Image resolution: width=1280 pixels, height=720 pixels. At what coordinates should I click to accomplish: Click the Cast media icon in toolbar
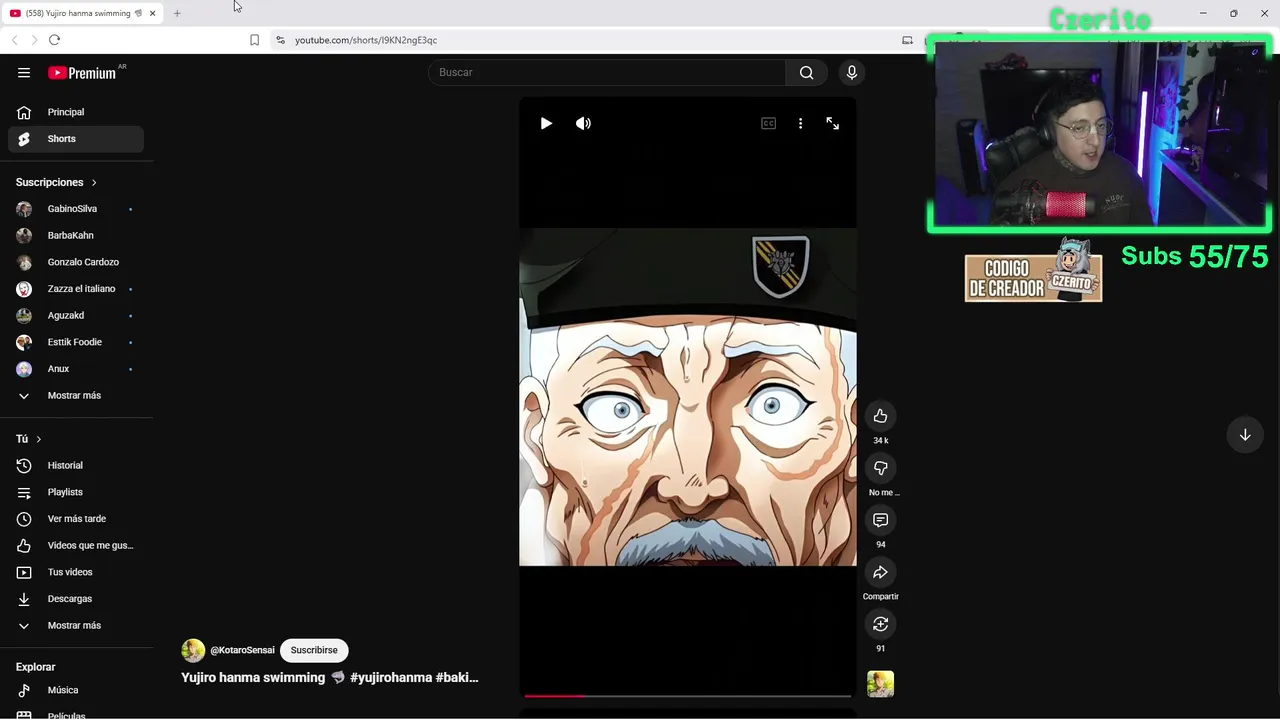(907, 40)
